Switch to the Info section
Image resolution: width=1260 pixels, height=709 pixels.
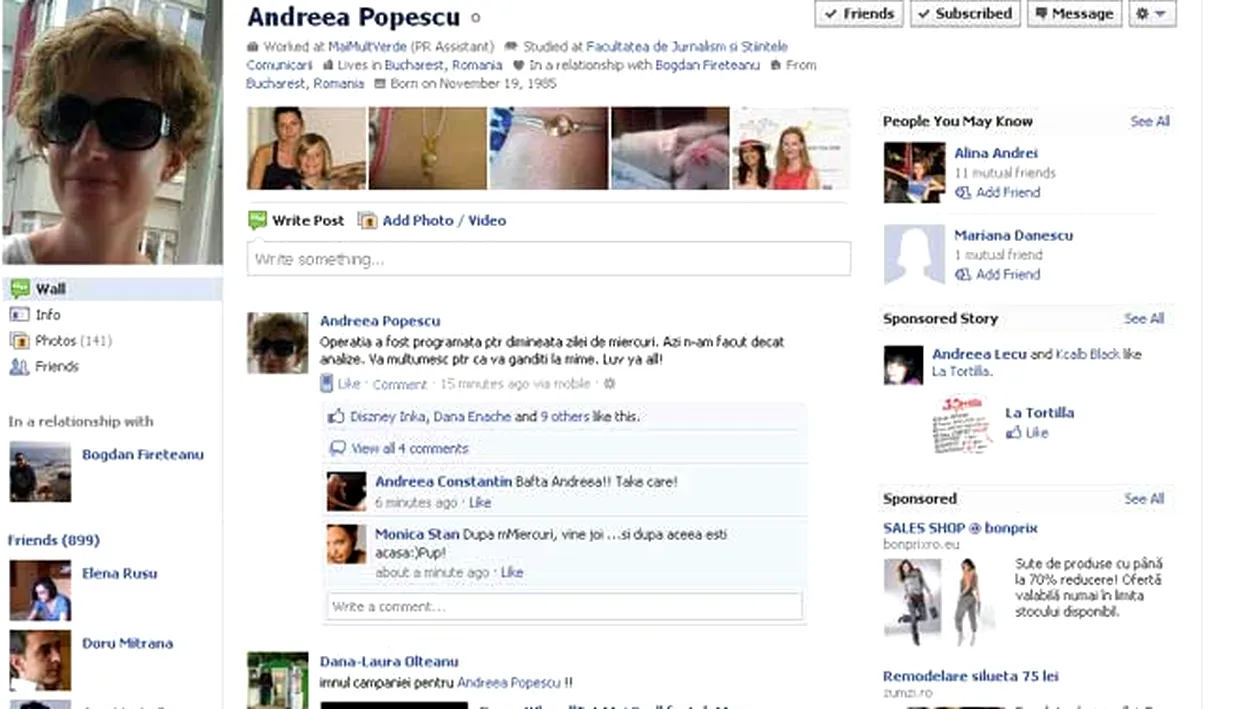pyautogui.click(x=47, y=314)
